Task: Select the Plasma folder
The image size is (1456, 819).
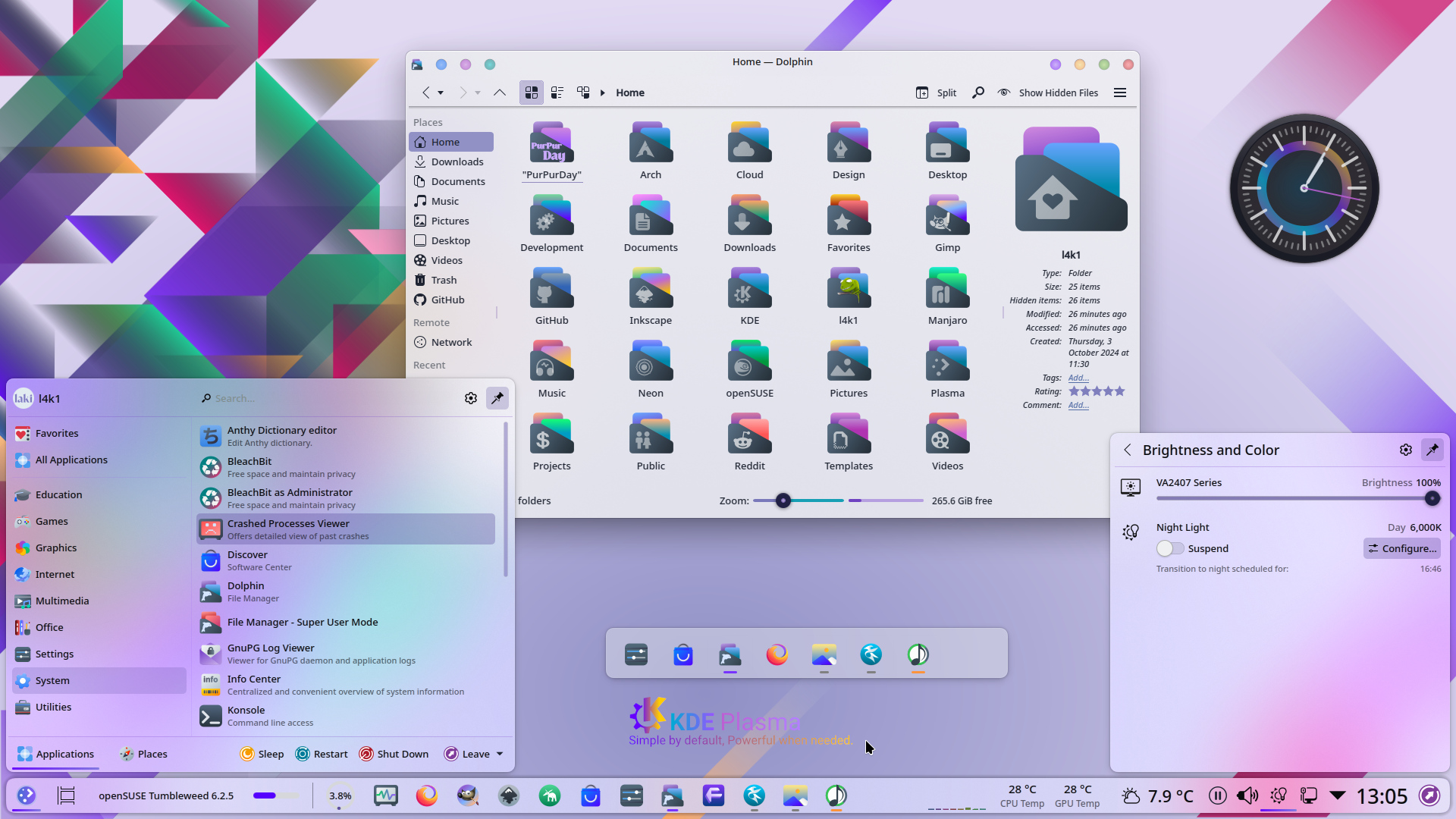Action: tap(947, 370)
